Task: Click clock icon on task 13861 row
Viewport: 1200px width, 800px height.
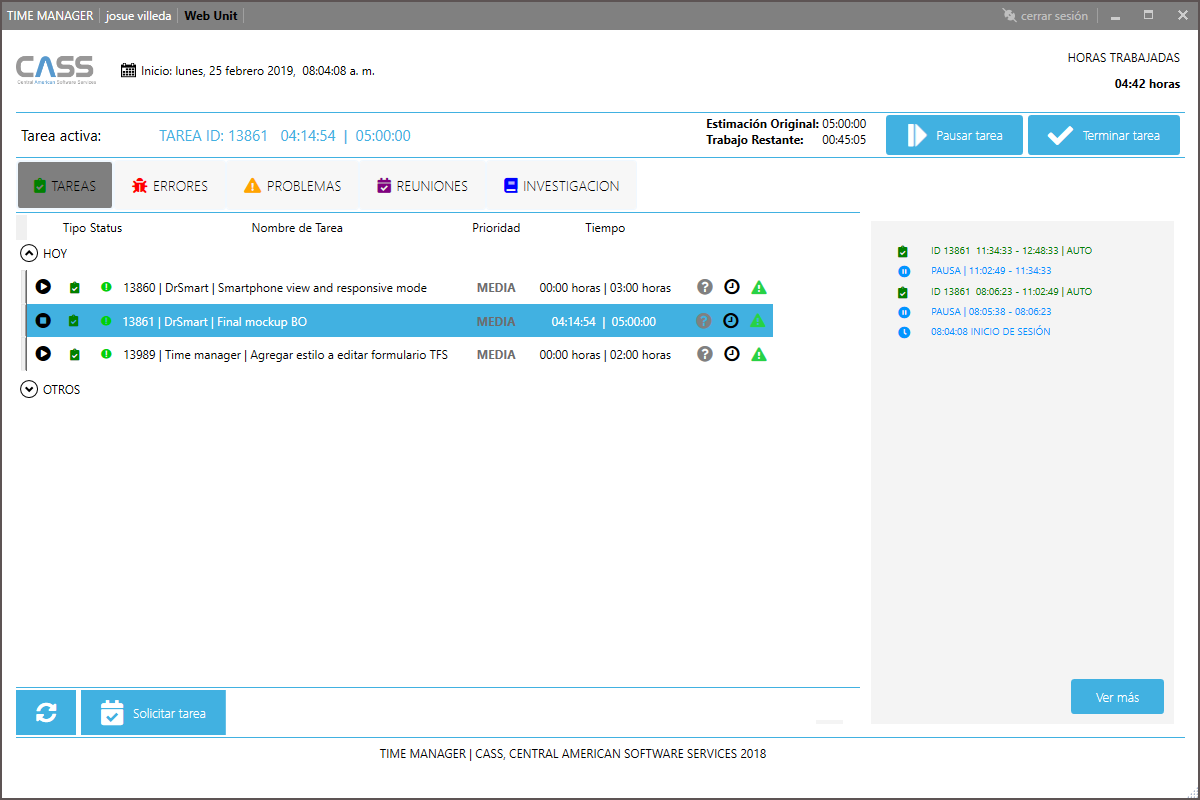Action: 732,321
